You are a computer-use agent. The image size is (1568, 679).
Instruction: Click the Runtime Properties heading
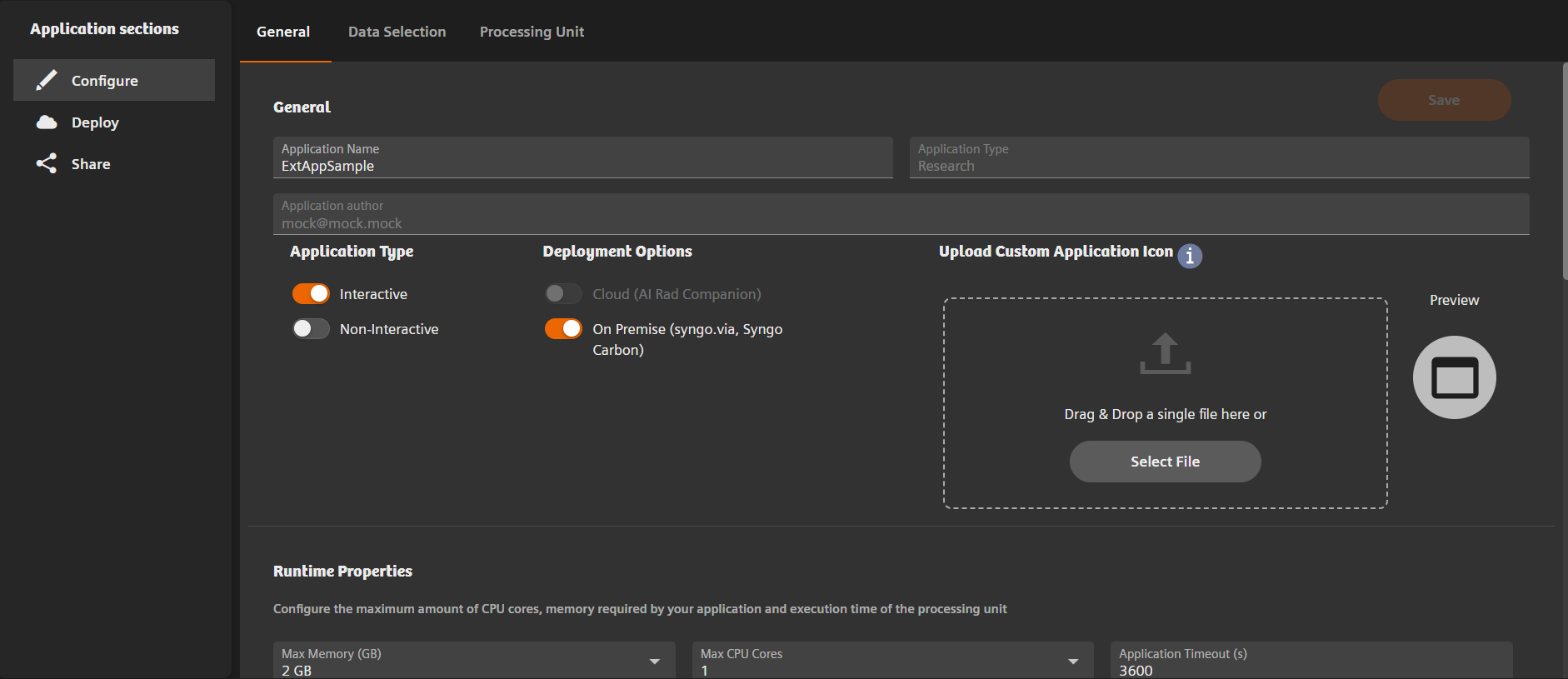(342, 571)
